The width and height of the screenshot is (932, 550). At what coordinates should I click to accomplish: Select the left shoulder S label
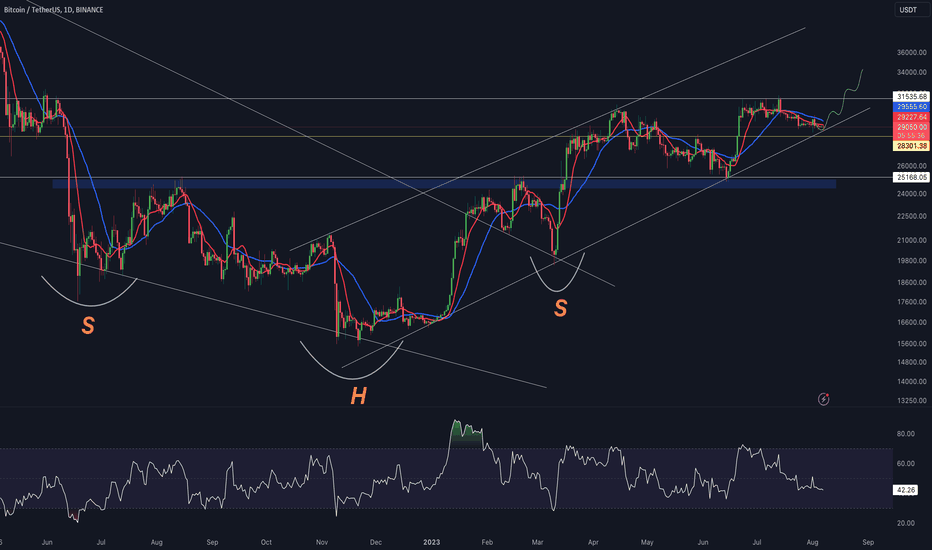[88, 325]
